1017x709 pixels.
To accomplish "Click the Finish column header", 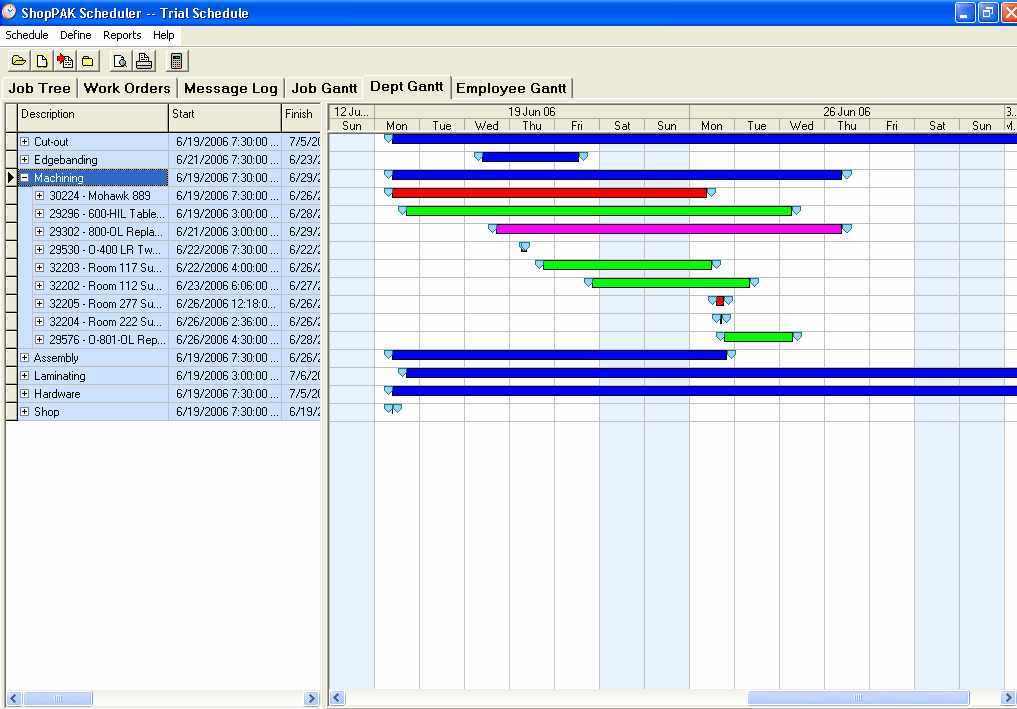I will (302, 117).
